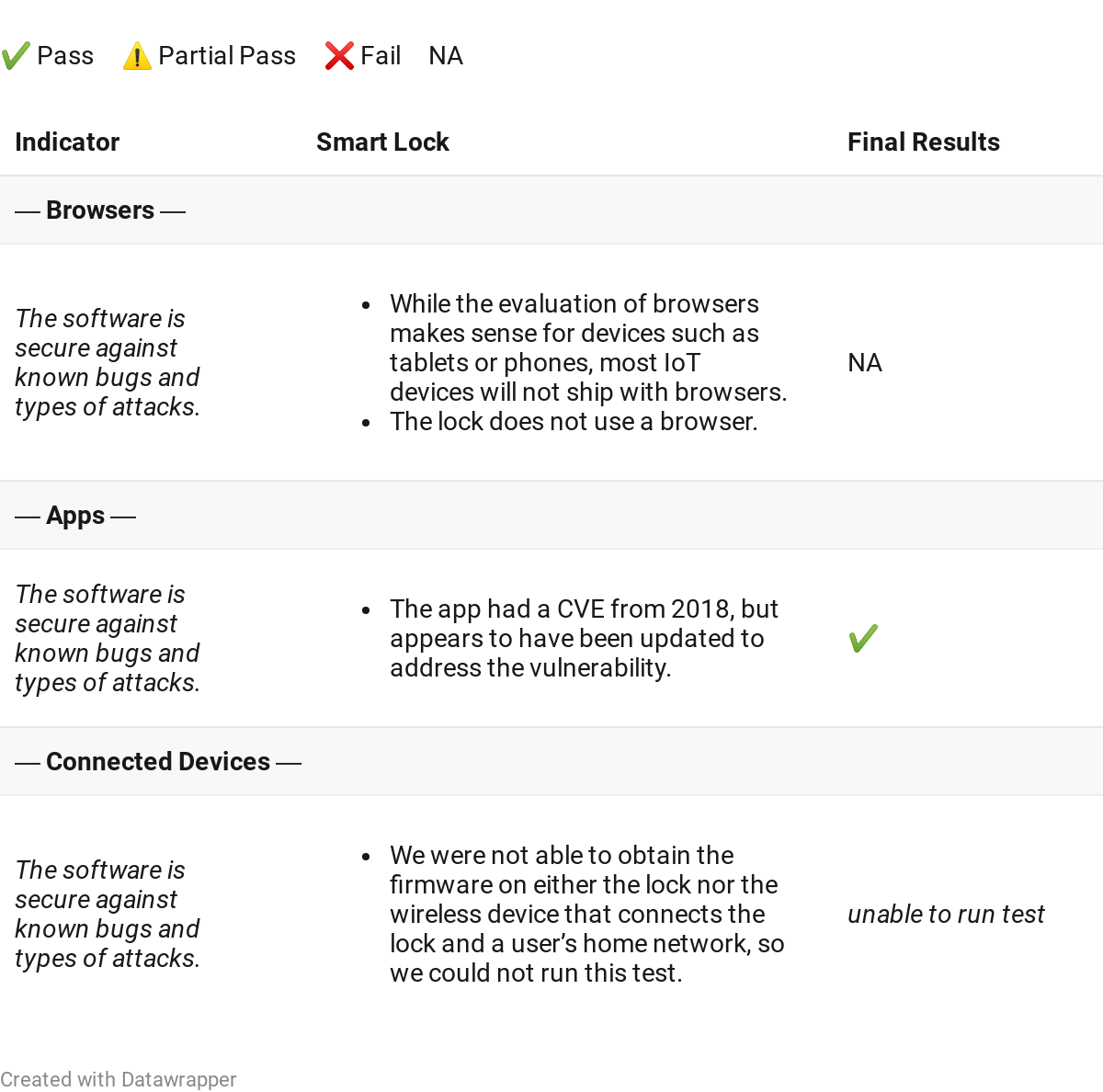Select the Connected Devices section heading
This screenshot has width=1103, height=1092.
pos(158,762)
